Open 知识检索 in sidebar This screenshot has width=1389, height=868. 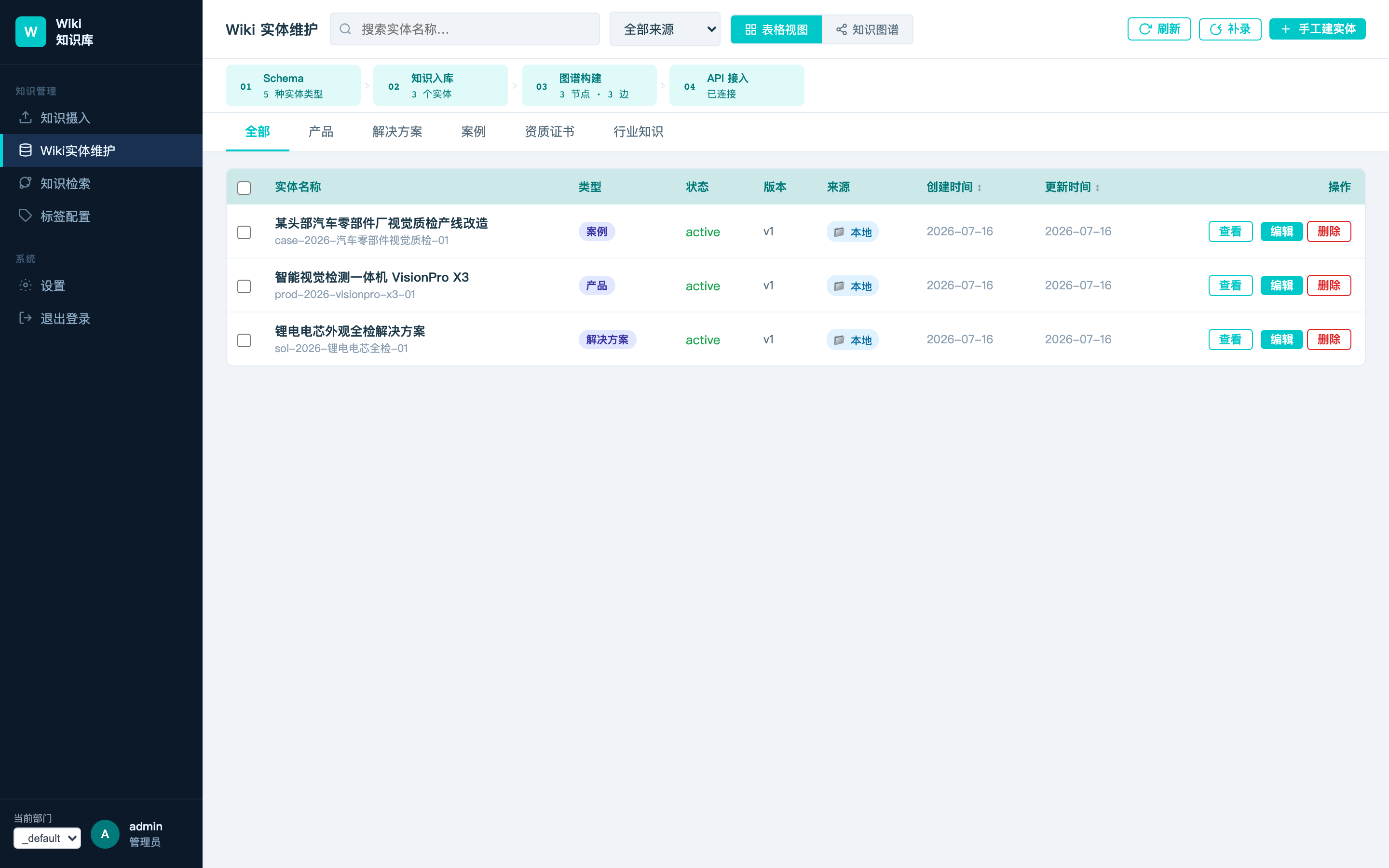tap(101, 183)
